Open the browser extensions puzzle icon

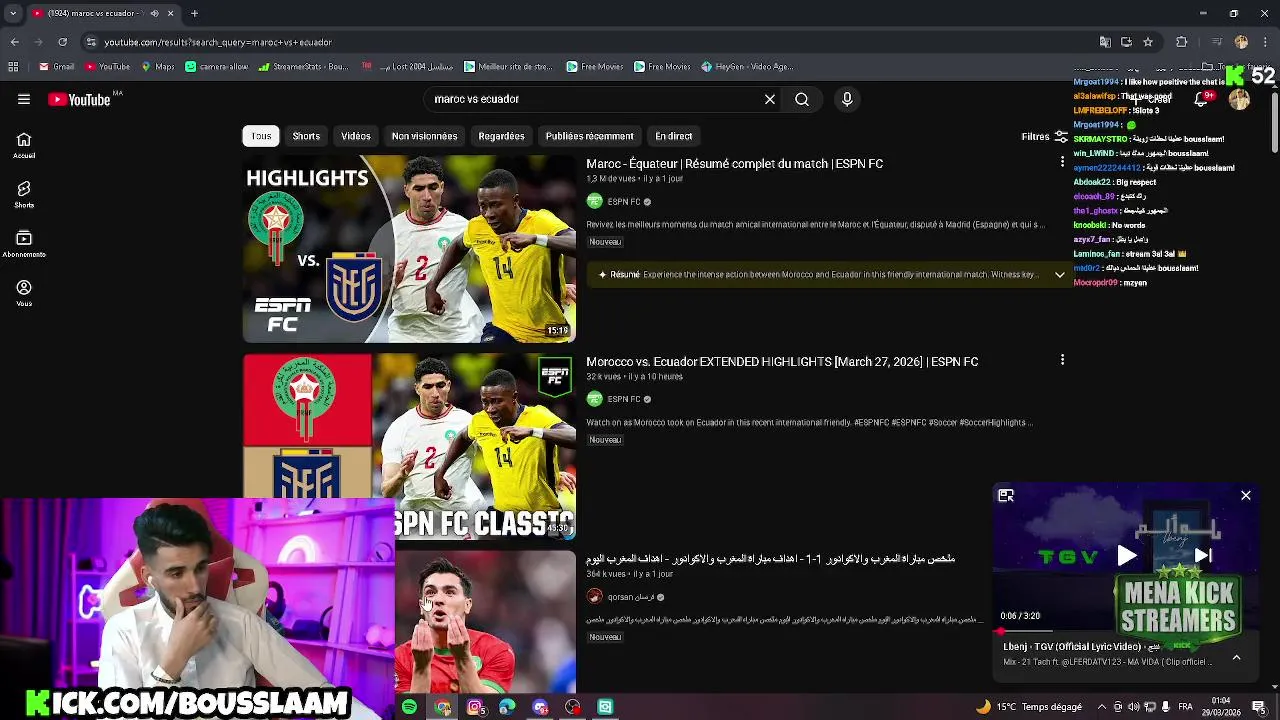[x=1182, y=42]
